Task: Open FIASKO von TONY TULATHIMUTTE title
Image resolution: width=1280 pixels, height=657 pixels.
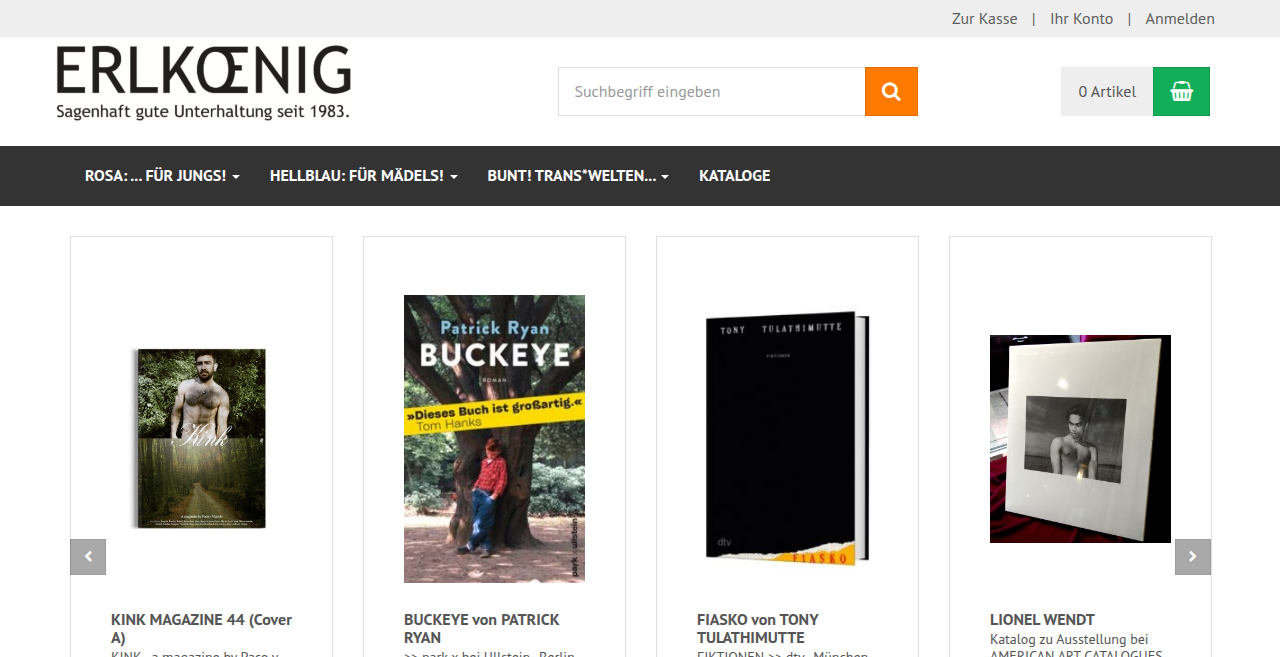Action: click(x=758, y=629)
